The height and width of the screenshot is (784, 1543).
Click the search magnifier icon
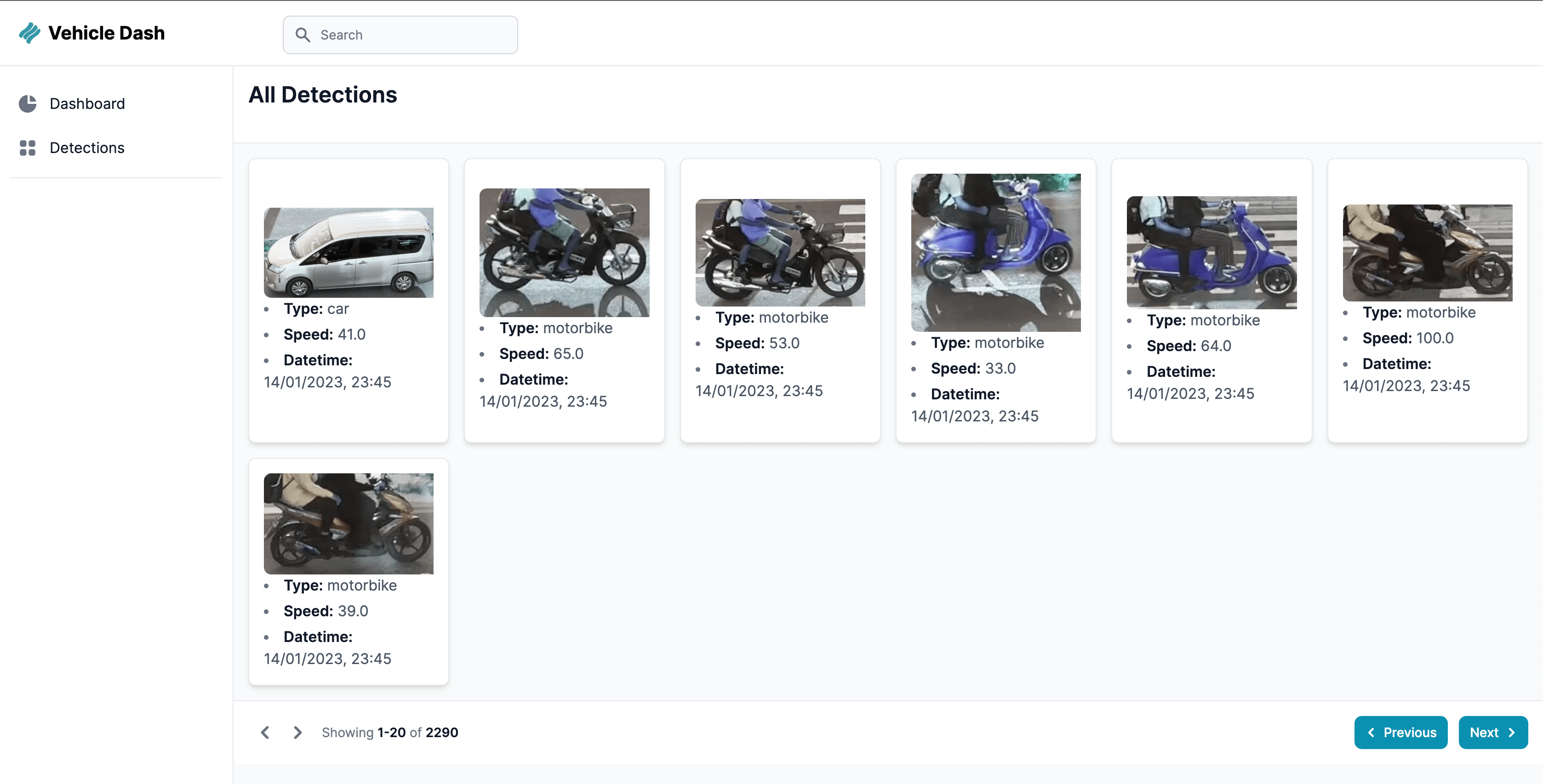pos(303,35)
